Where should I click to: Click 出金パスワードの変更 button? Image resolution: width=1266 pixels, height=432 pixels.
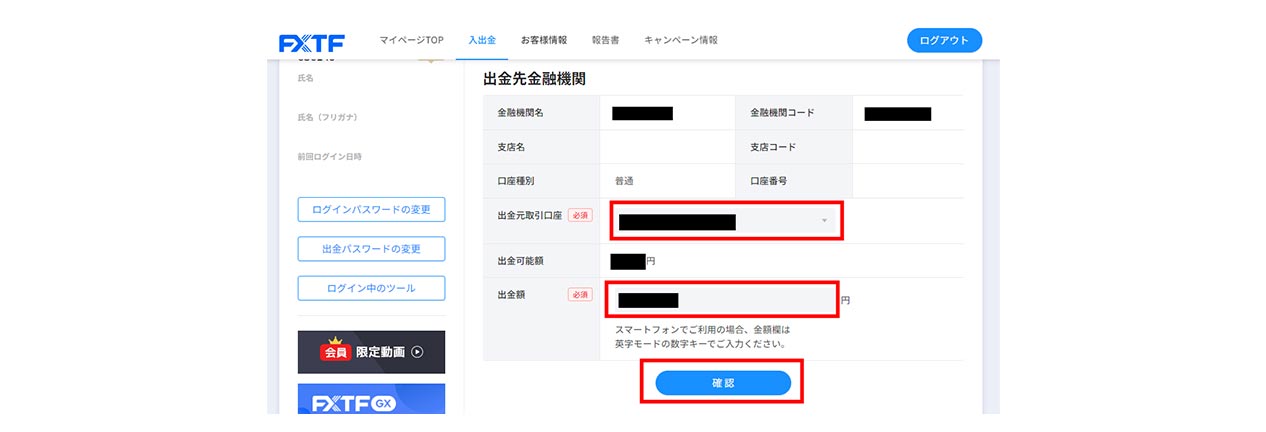pos(371,249)
